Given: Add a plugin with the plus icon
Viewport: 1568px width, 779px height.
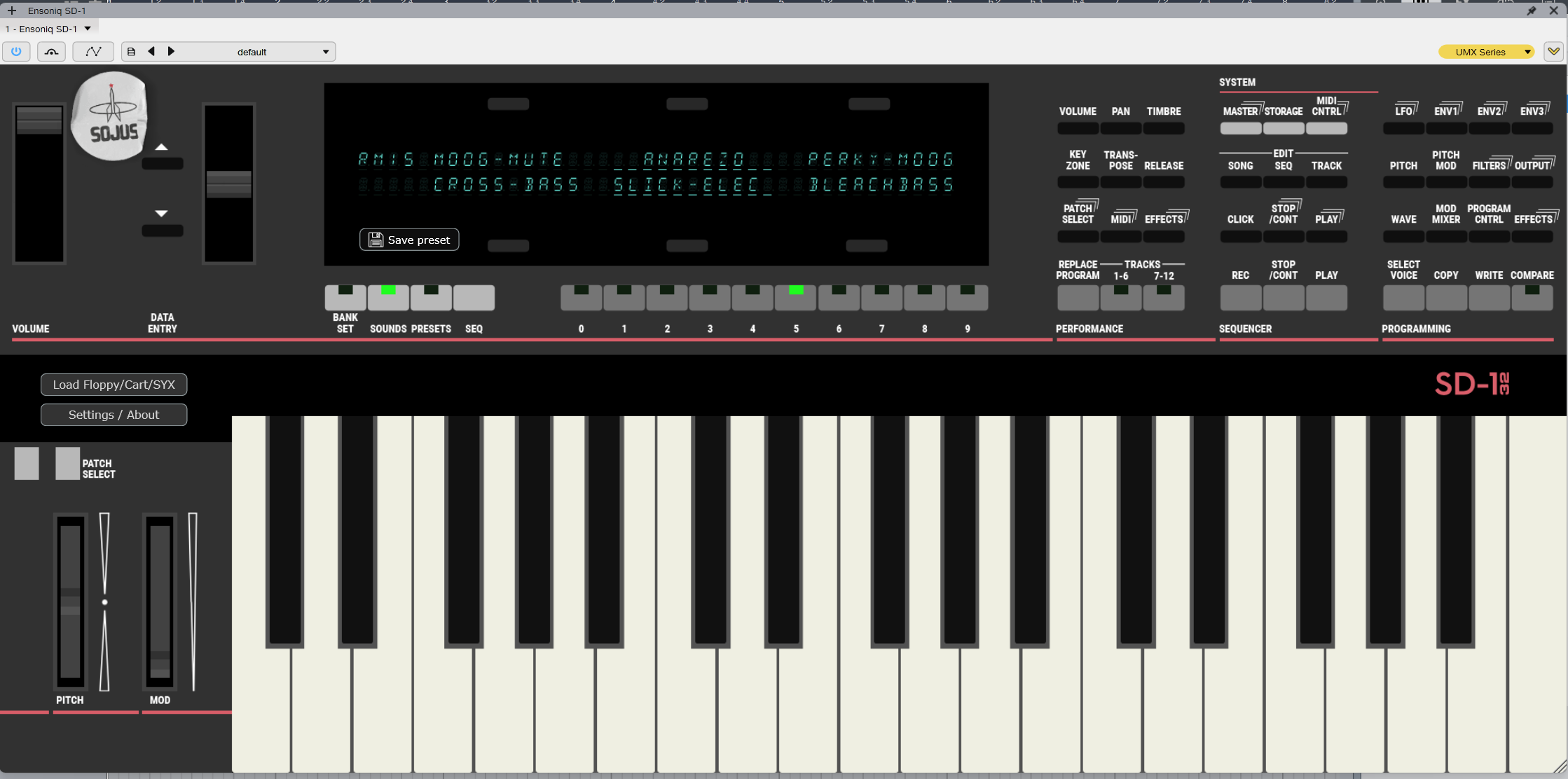Looking at the screenshot, I should tap(11, 11).
